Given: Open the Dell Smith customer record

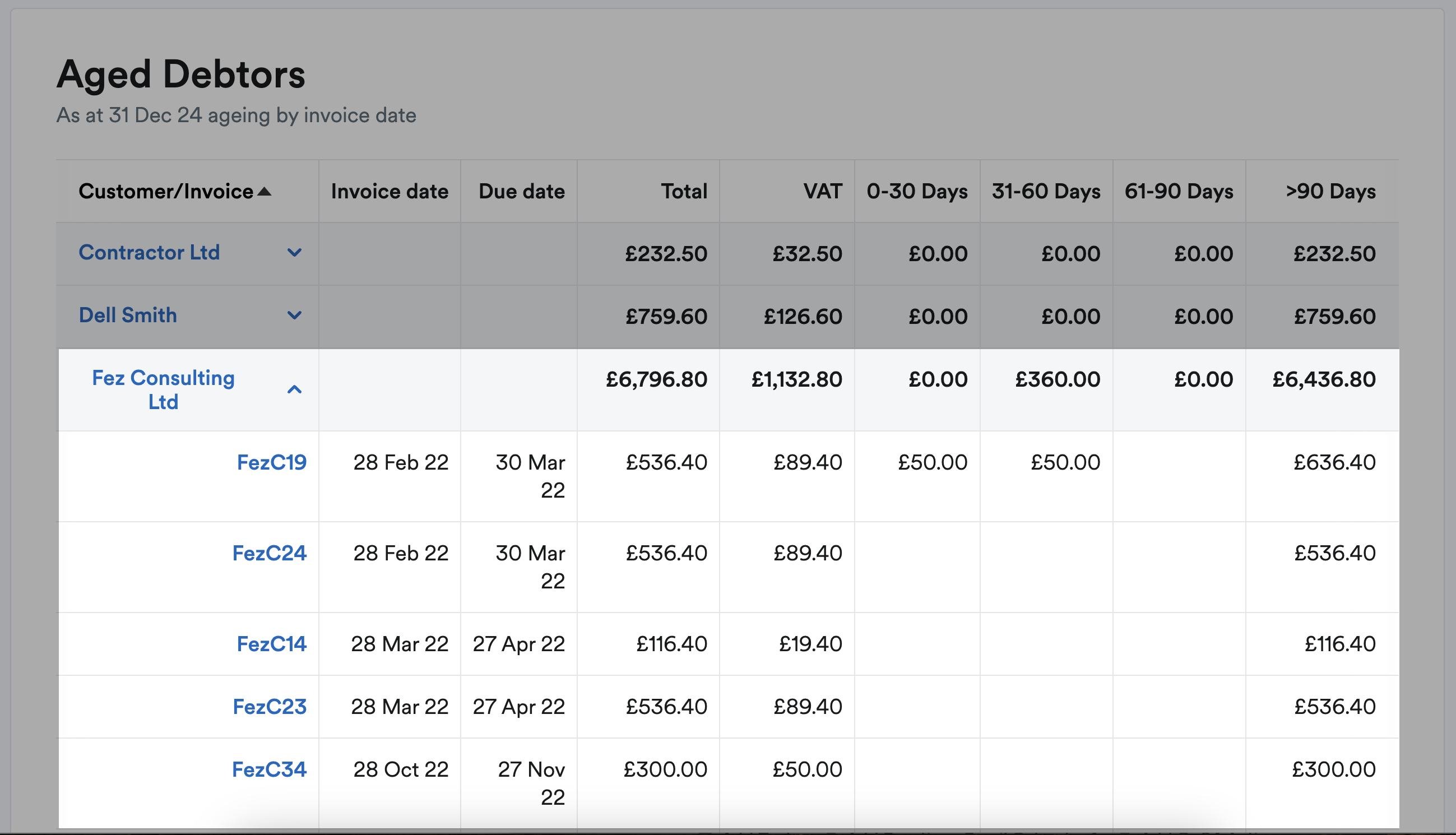Looking at the screenshot, I should pyautogui.click(x=128, y=315).
